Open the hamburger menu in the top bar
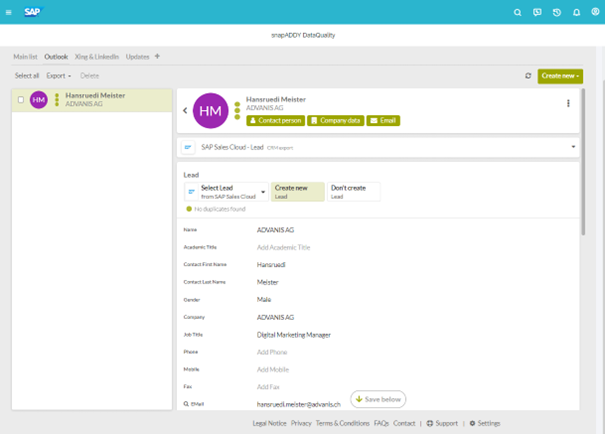 click(9, 13)
